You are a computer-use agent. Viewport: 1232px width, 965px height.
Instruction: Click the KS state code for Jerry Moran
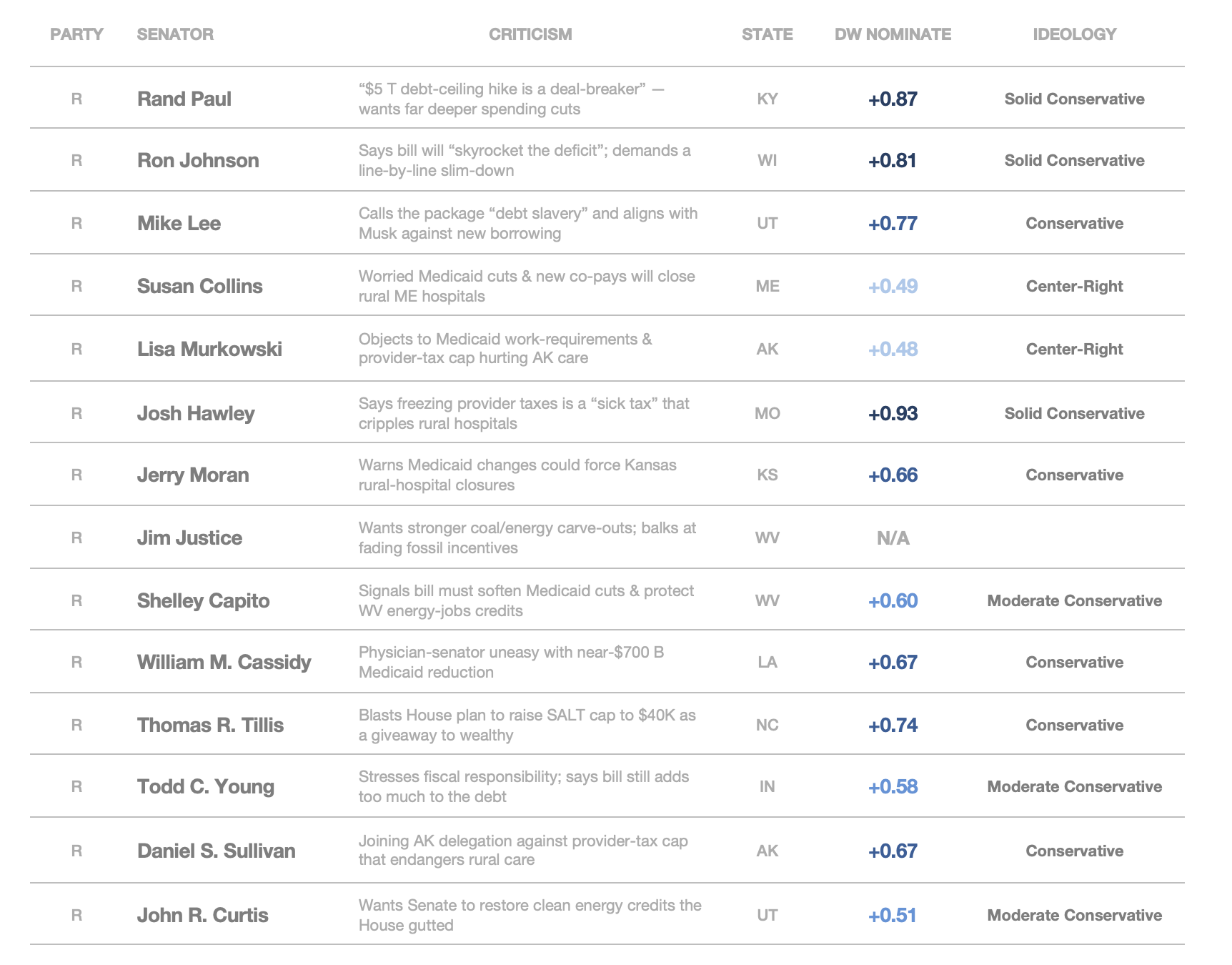[767, 475]
